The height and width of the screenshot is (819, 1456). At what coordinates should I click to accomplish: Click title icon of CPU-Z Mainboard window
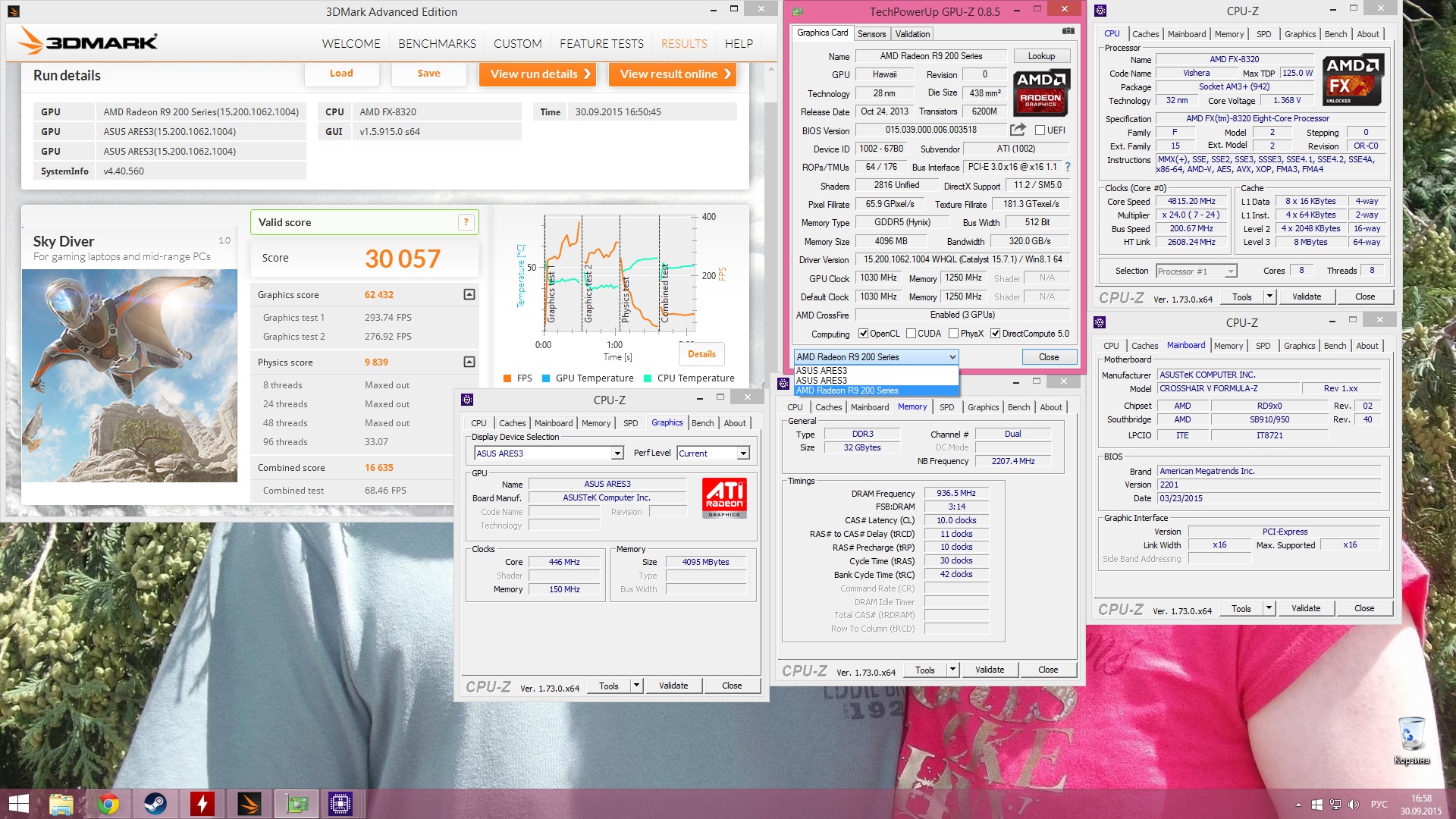1100,322
